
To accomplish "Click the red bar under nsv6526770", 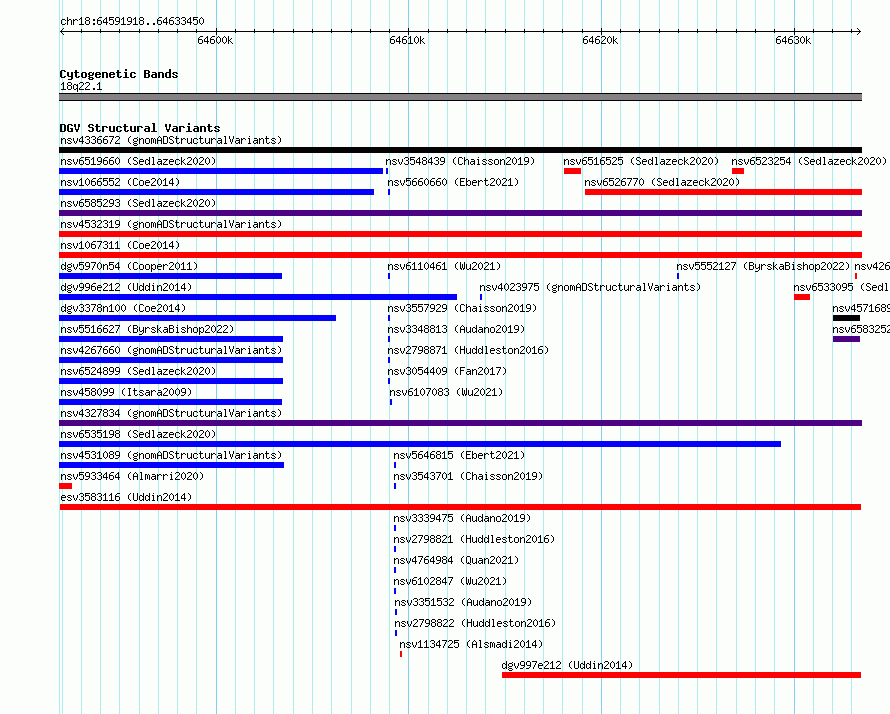I will pos(723,192).
